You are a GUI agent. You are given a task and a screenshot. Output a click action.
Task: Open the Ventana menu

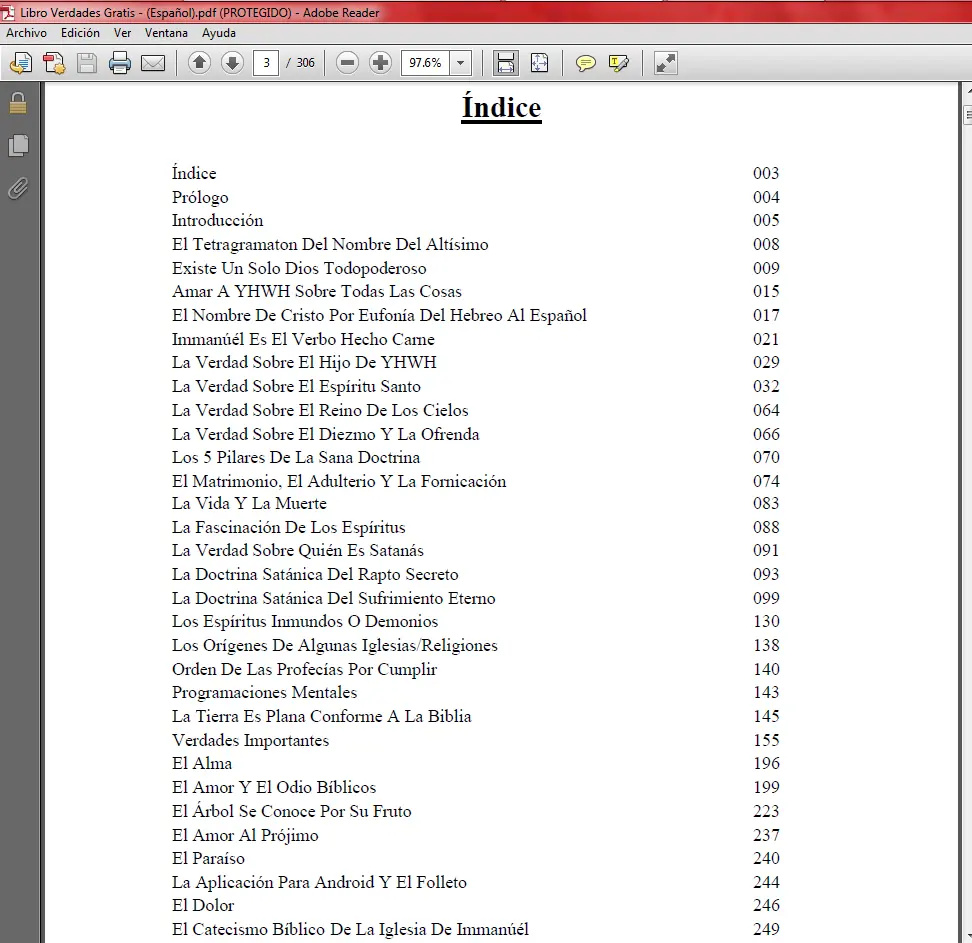coord(166,33)
